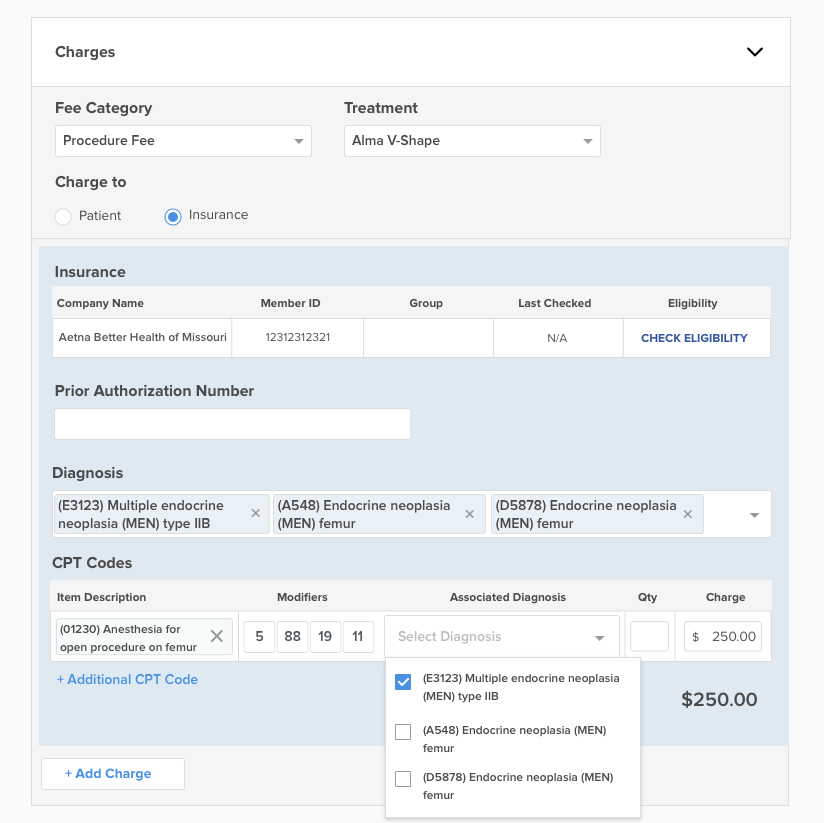Click the CHECK ELIGIBILITY link
The height and width of the screenshot is (823, 824).
[694, 338]
